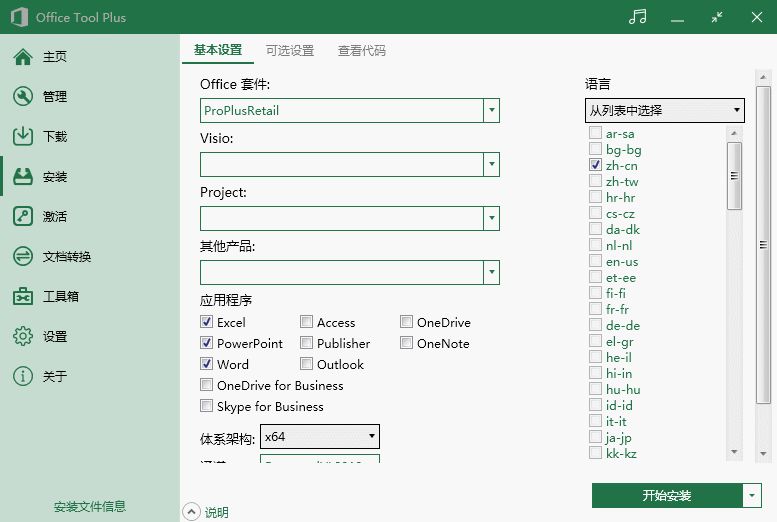Uncheck the Excel application checkbox

[207, 322]
